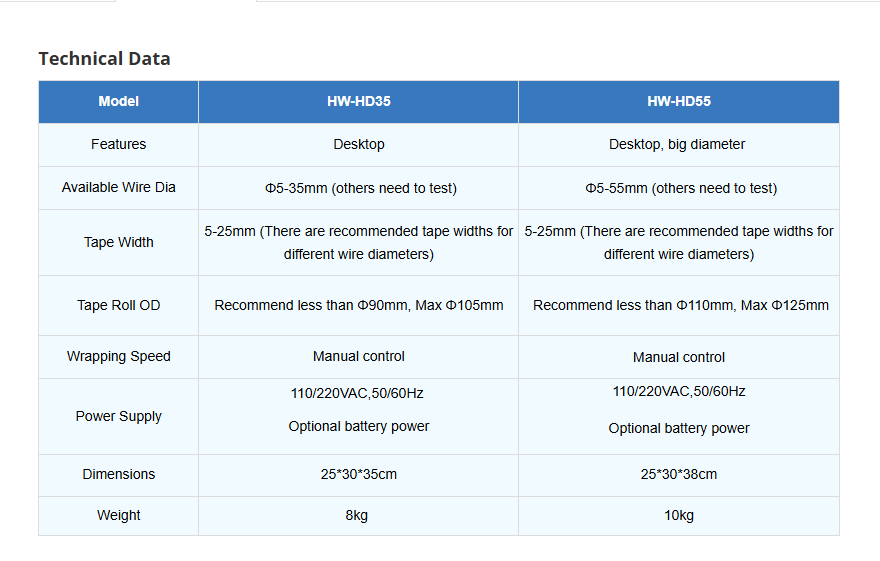Click the Tape Roll OD label
Image resolution: width=880 pixels, height=561 pixels.
point(118,305)
